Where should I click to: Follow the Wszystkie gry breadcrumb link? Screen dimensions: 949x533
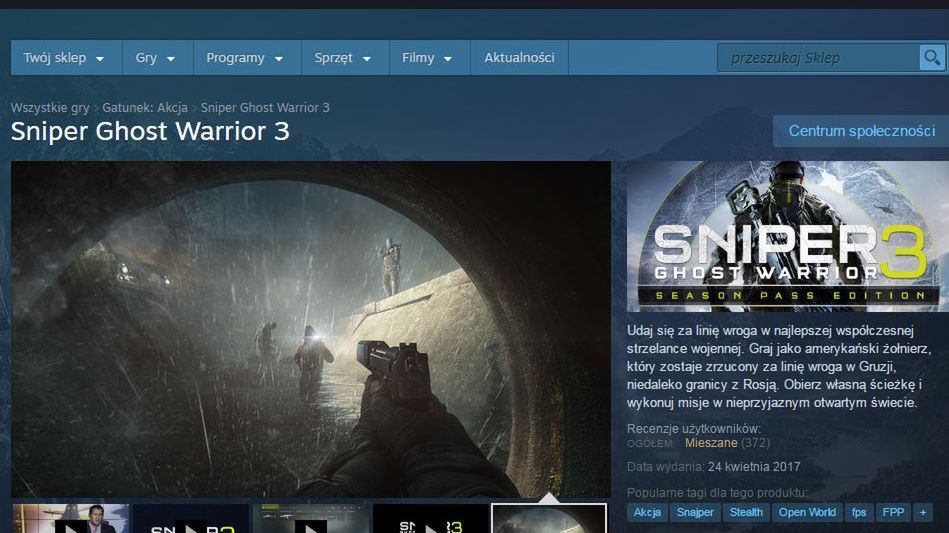click(50, 108)
